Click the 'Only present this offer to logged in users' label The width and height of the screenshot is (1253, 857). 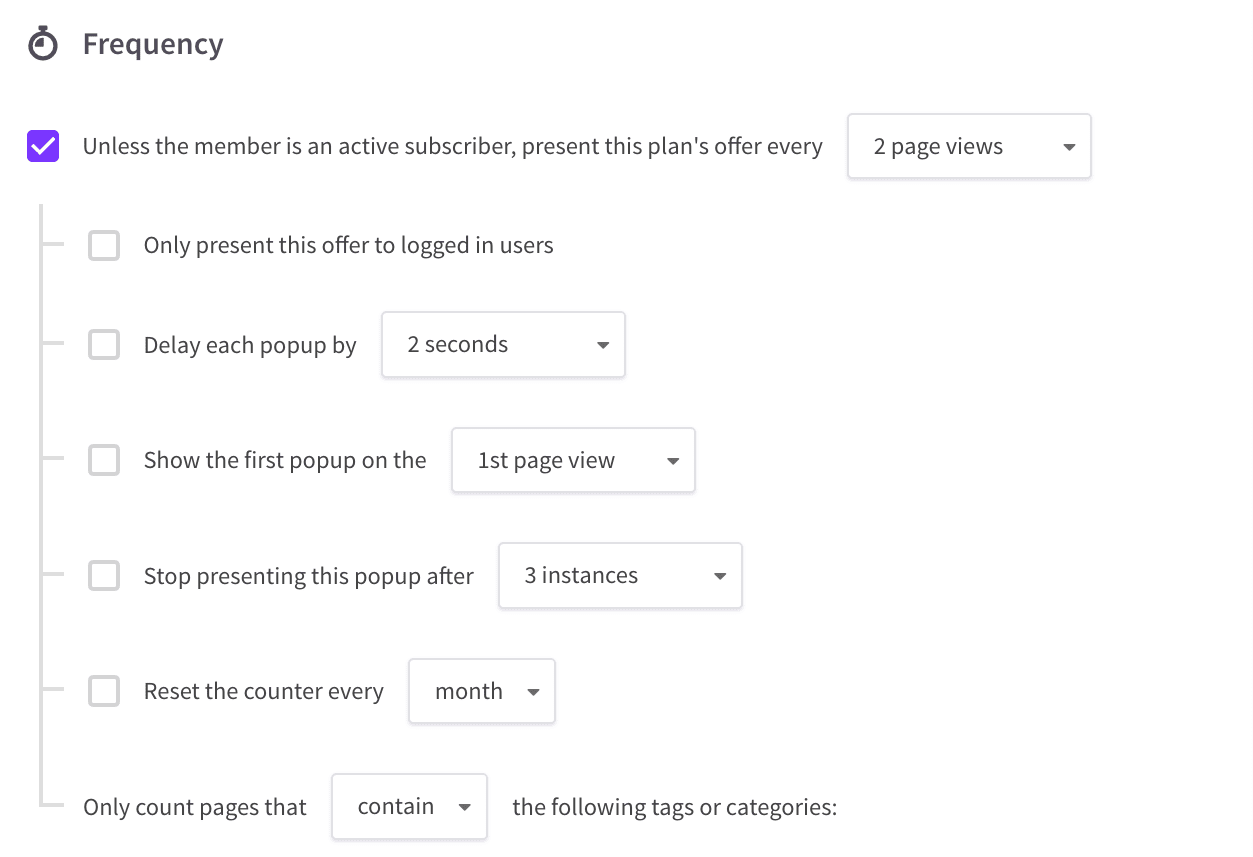[x=349, y=245]
